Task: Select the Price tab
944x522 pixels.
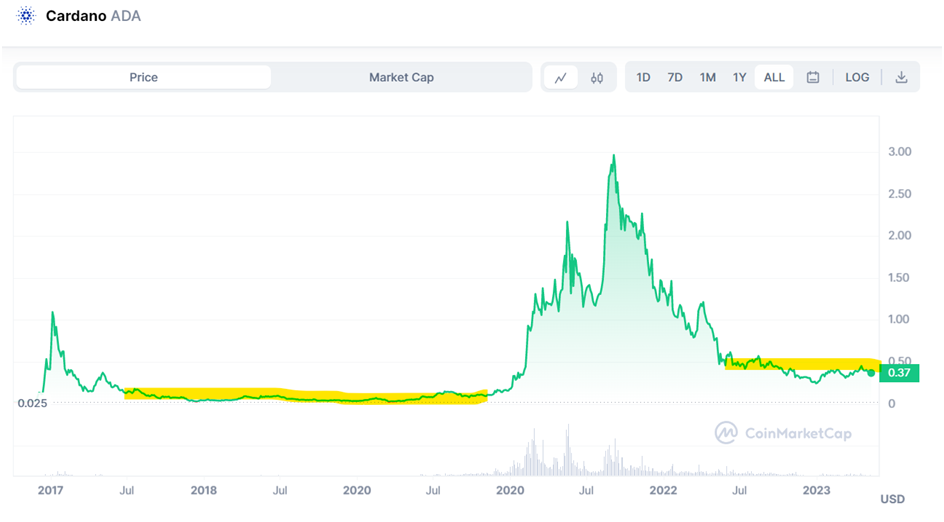Action: click(143, 77)
